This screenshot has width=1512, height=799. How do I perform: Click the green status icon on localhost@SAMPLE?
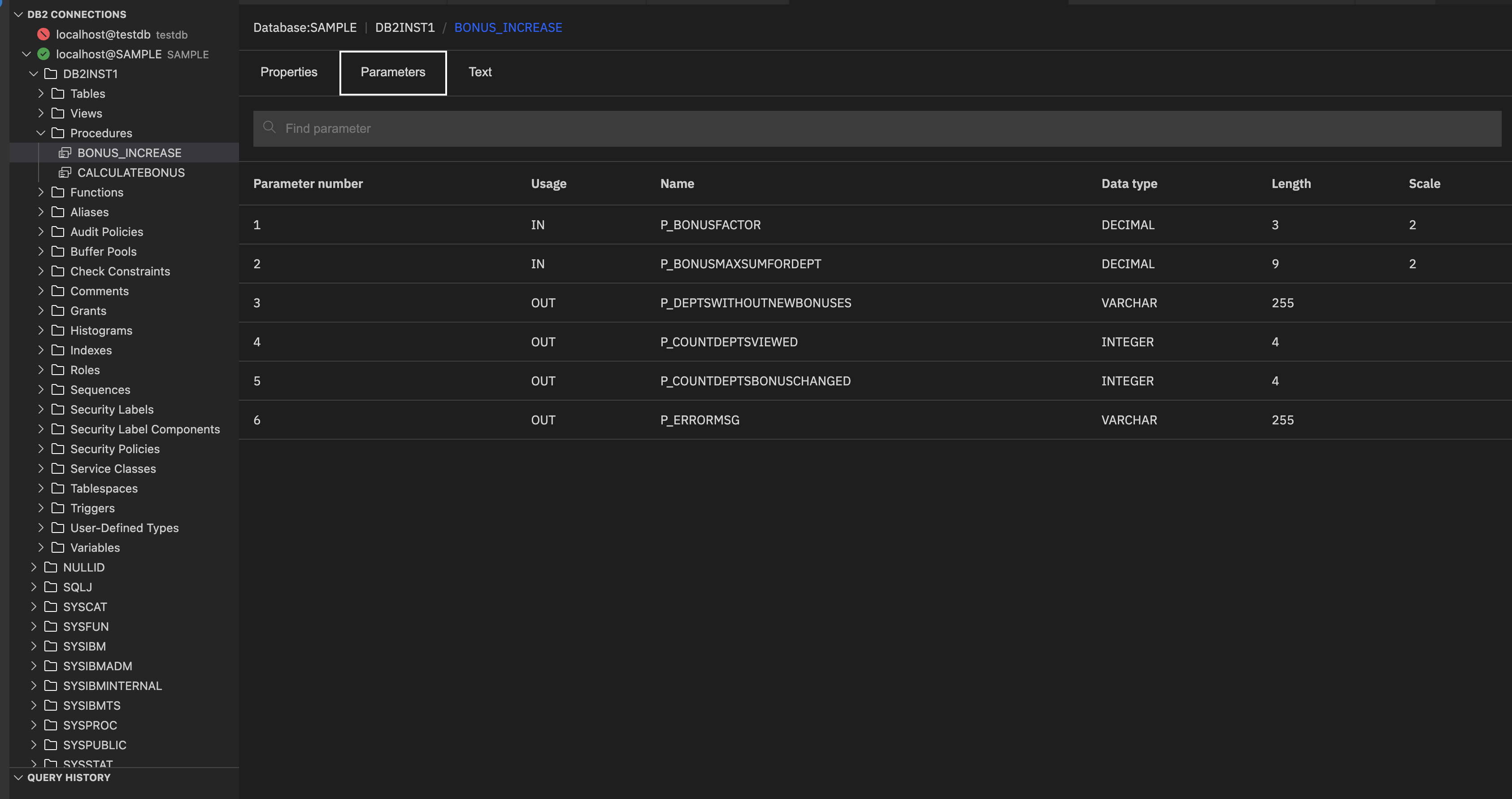(43, 54)
